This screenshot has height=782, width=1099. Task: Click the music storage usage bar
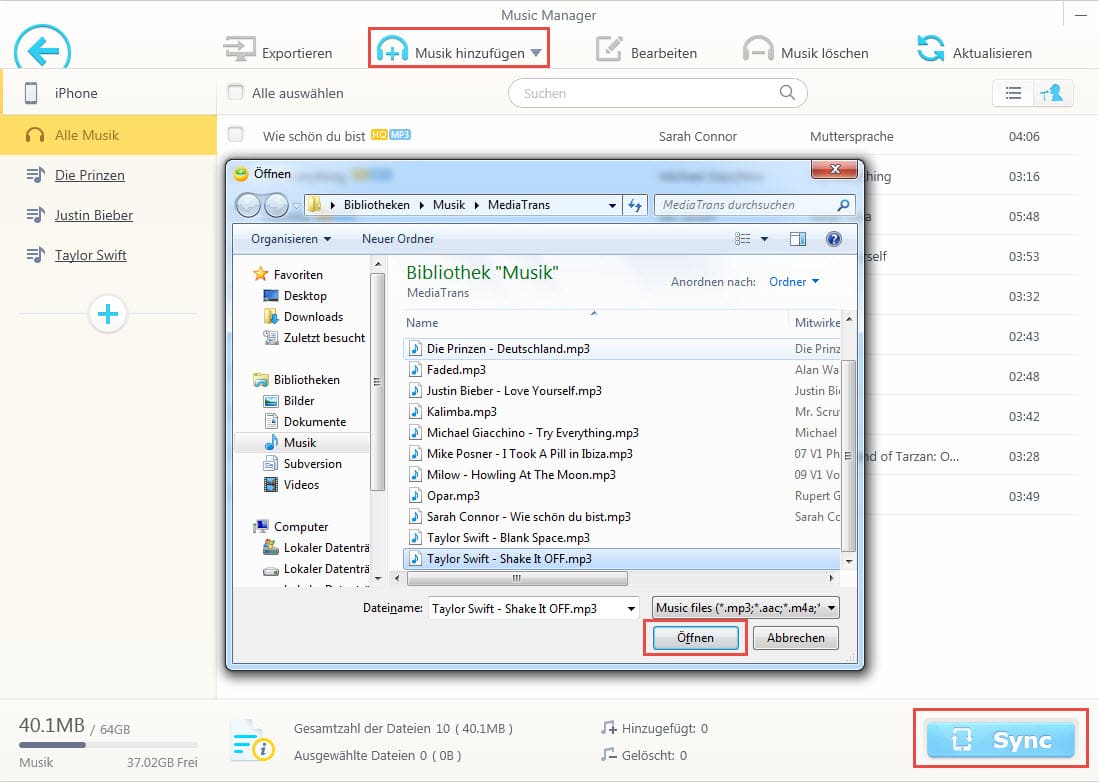point(108,745)
